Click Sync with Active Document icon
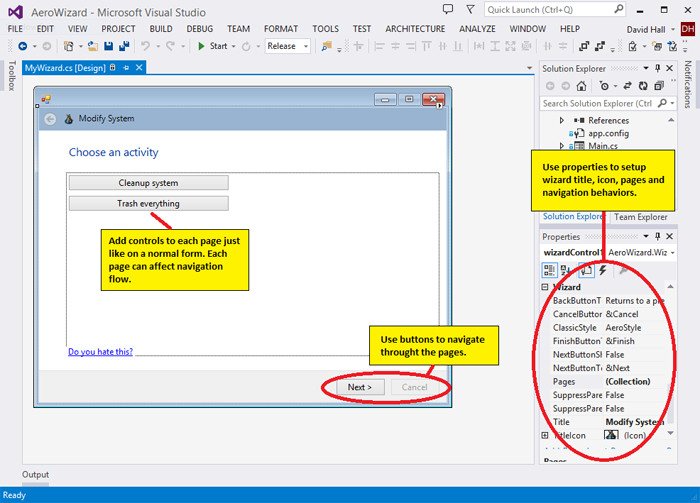 click(627, 86)
